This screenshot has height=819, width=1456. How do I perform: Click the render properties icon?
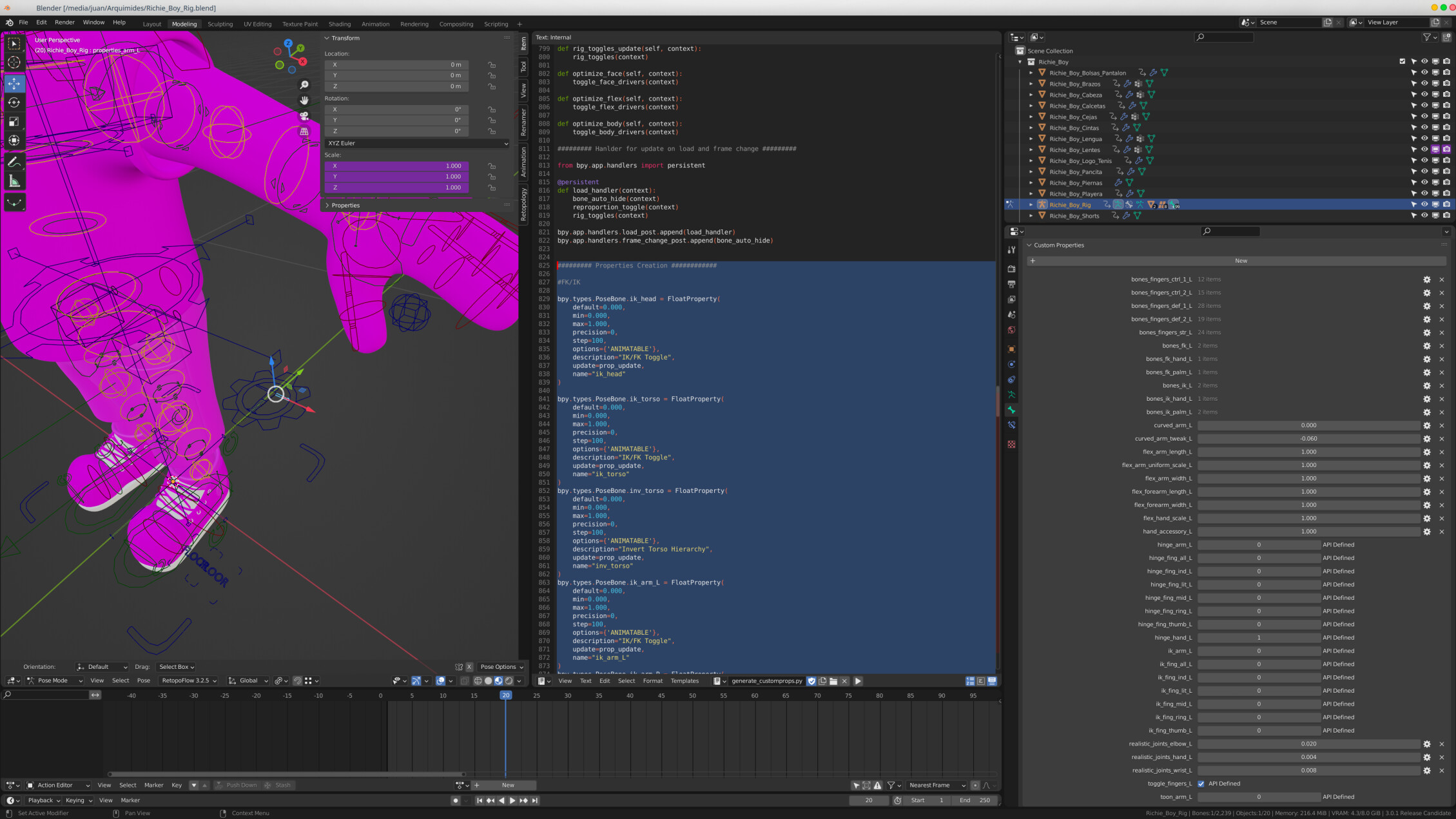1012,267
